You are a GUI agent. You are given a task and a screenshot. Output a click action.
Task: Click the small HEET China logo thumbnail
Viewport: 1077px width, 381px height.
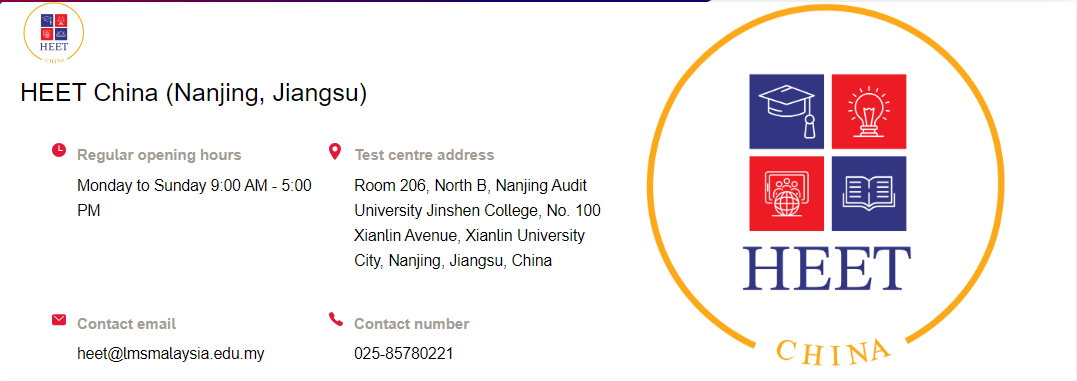point(54,34)
